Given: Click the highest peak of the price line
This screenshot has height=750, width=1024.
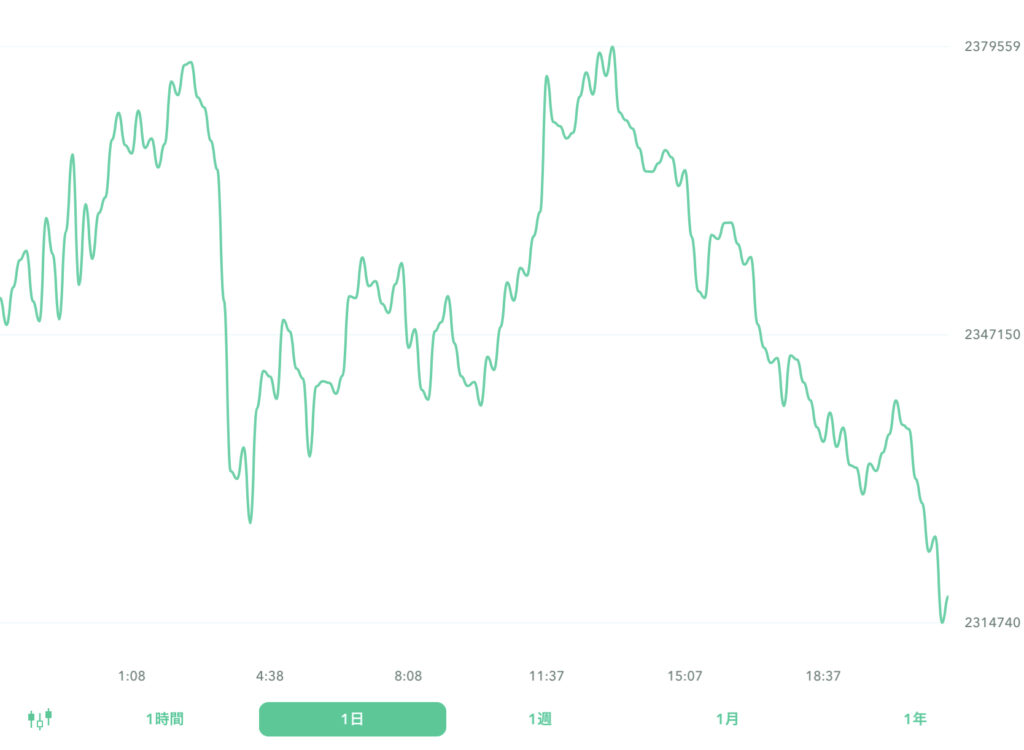Looking at the screenshot, I should coord(612,47).
